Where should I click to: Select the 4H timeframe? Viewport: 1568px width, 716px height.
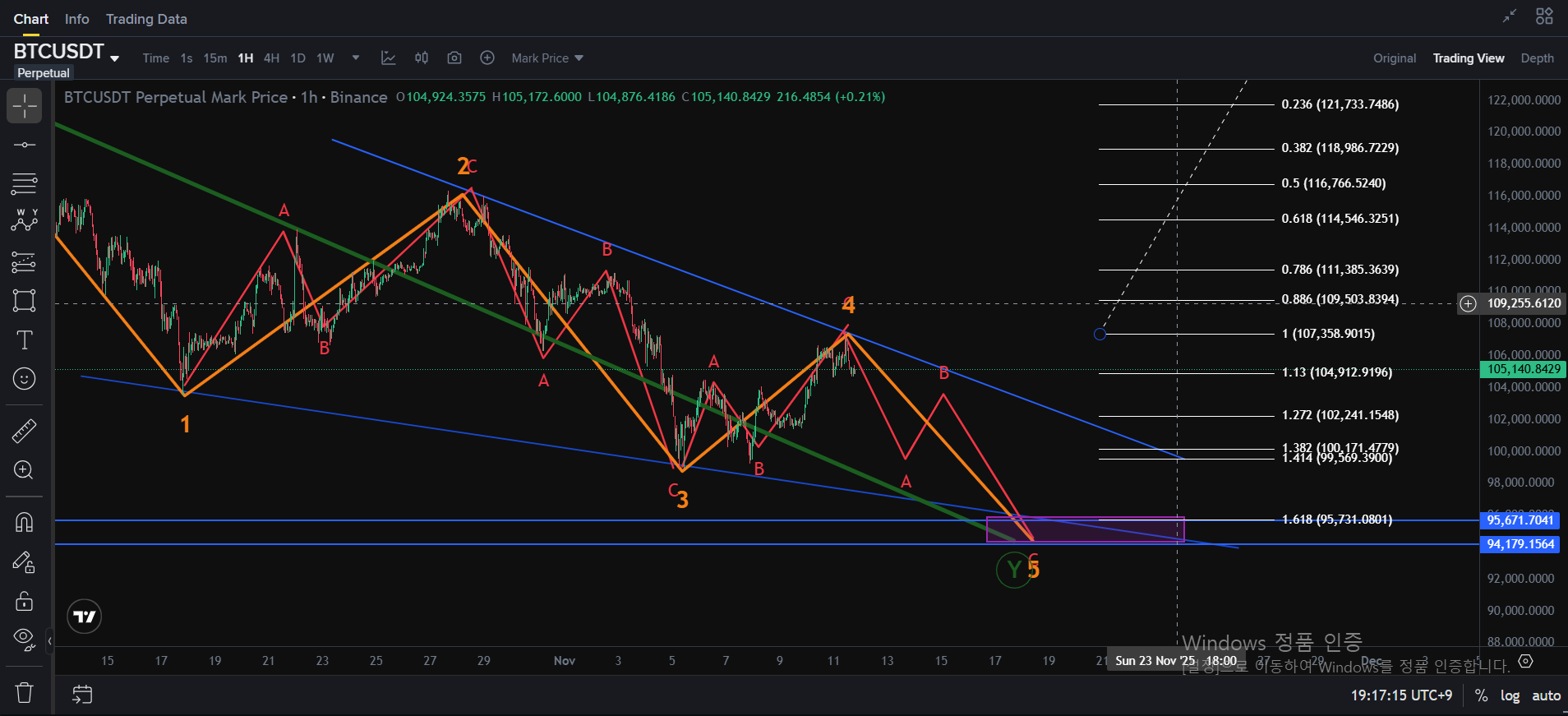(271, 58)
